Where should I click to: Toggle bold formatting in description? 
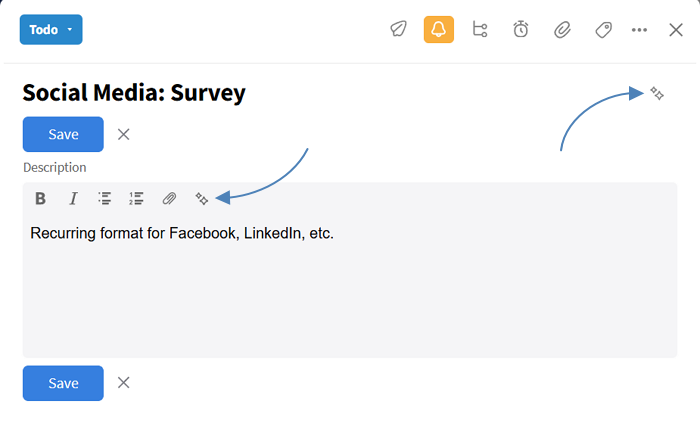click(41, 198)
